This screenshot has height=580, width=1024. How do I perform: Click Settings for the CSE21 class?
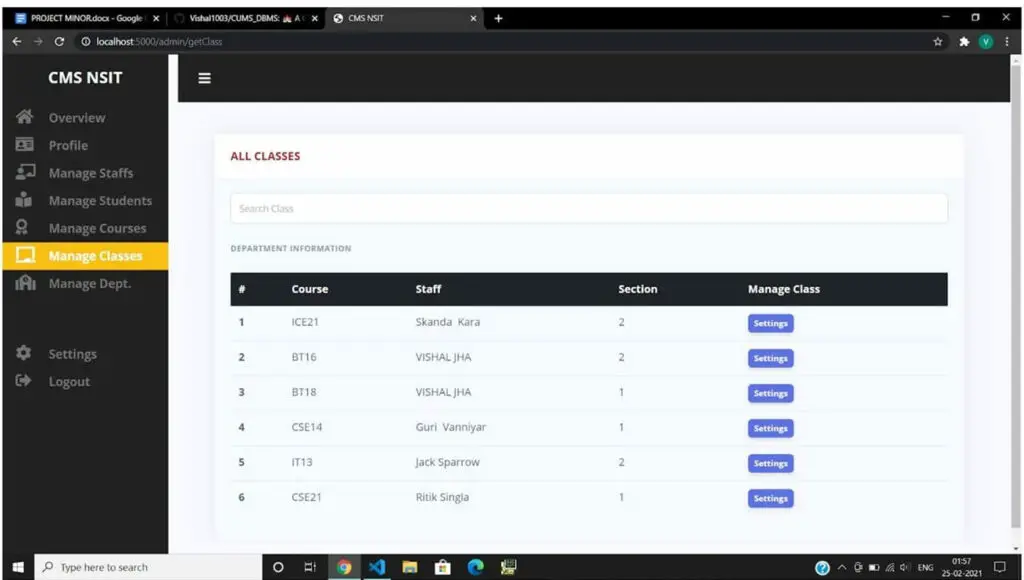tap(770, 498)
